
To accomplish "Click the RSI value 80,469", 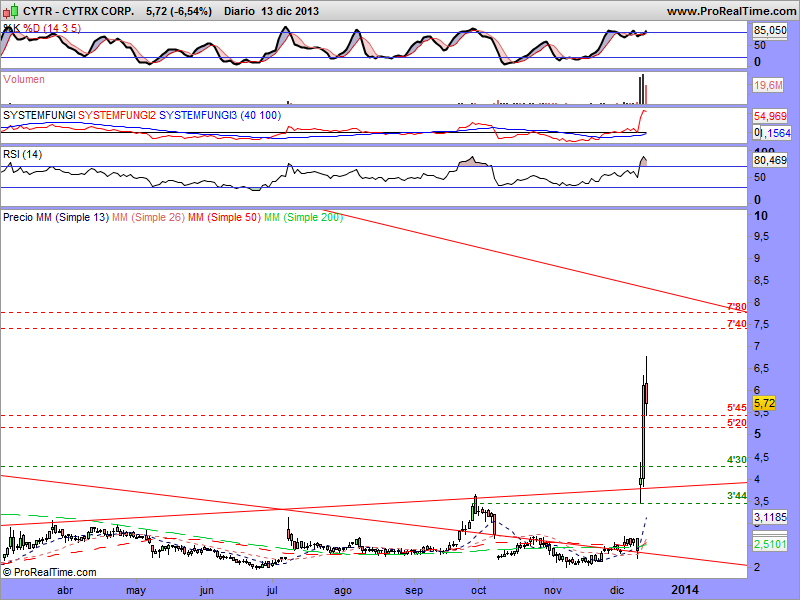I will coord(770,160).
